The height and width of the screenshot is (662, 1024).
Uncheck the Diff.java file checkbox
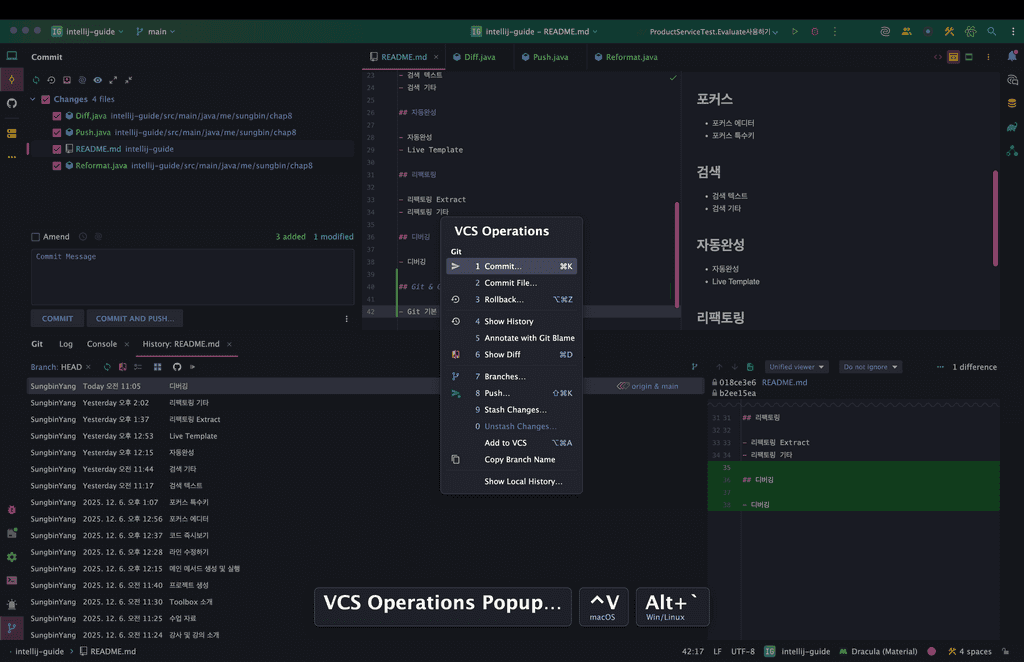tap(57, 116)
